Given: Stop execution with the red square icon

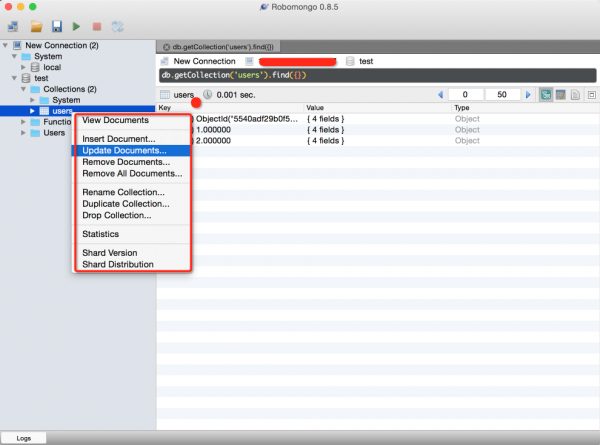Looking at the screenshot, I should point(97,26).
